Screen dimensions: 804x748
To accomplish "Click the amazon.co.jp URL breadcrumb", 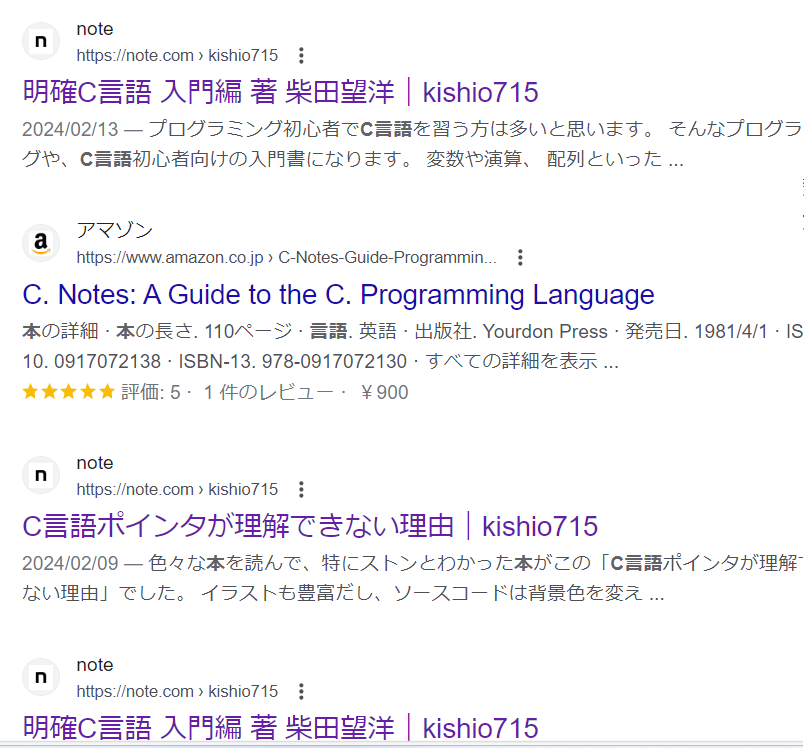I will pos(286,257).
